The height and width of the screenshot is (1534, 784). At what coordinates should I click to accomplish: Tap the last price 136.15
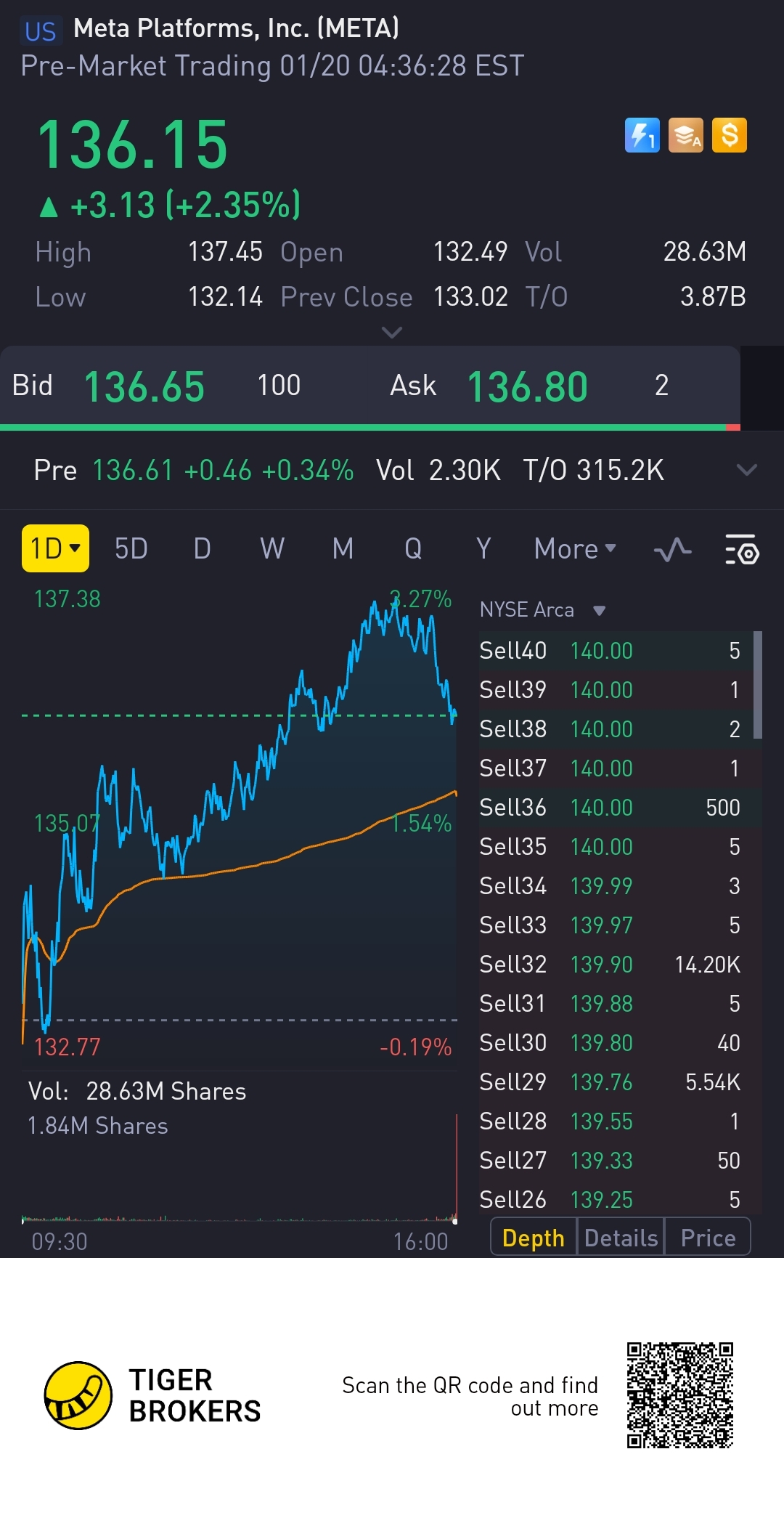click(132, 145)
